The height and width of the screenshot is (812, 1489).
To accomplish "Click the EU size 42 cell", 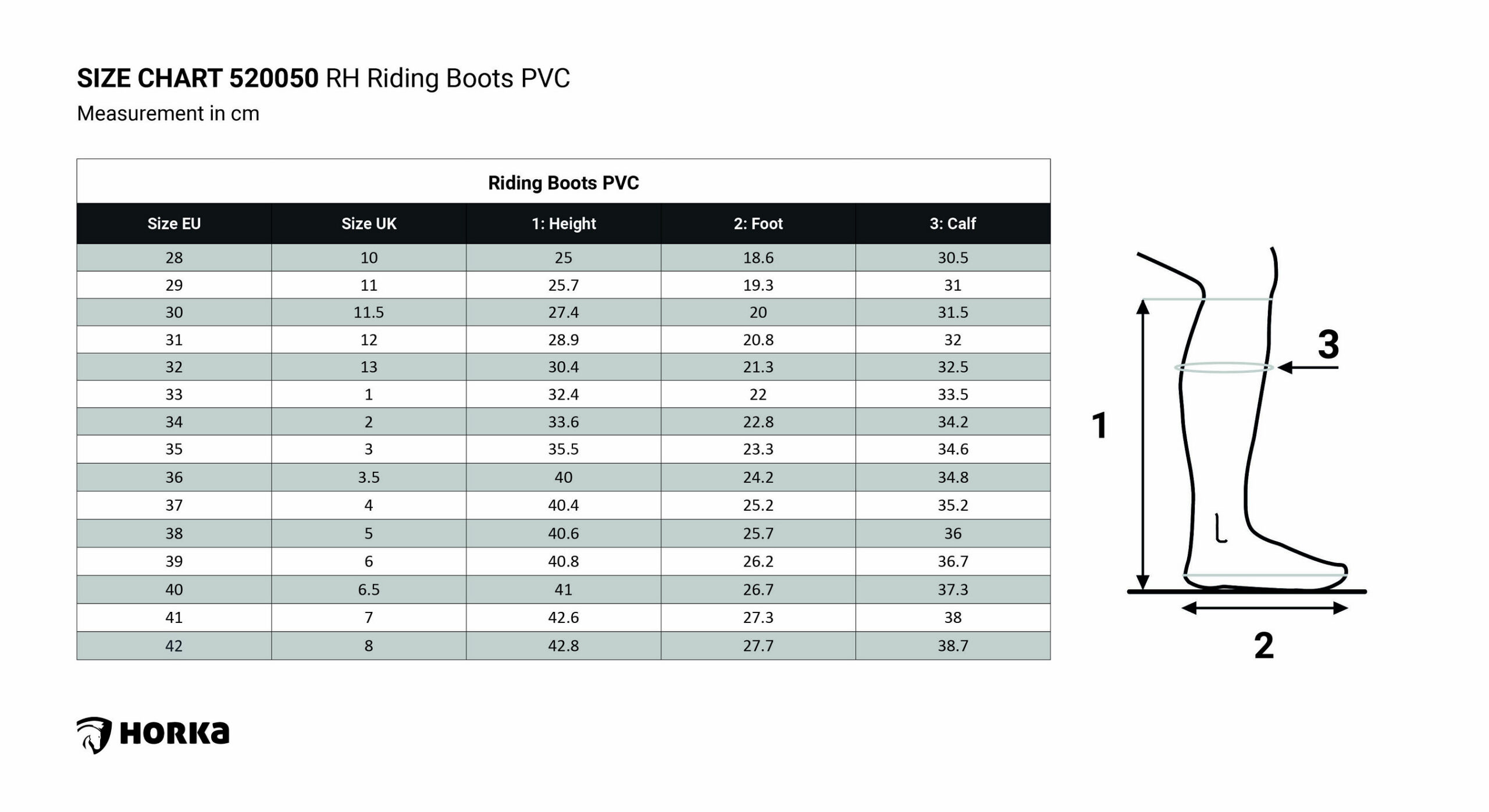I will click(174, 646).
